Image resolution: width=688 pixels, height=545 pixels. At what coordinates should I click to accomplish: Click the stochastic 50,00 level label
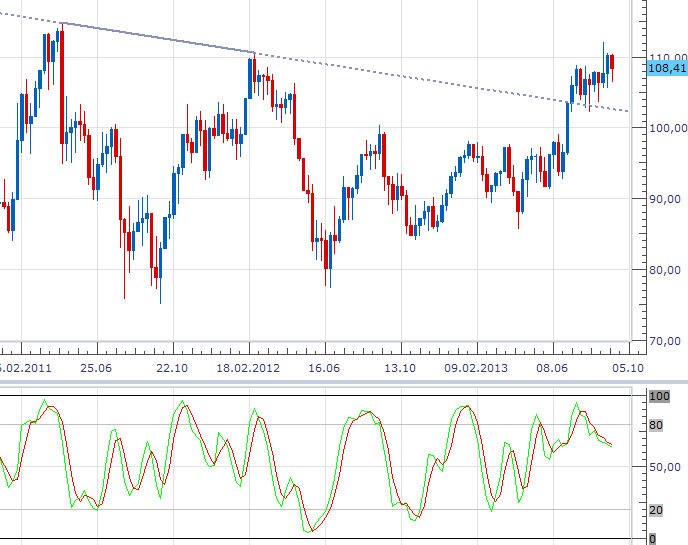click(x=660, y=467)
